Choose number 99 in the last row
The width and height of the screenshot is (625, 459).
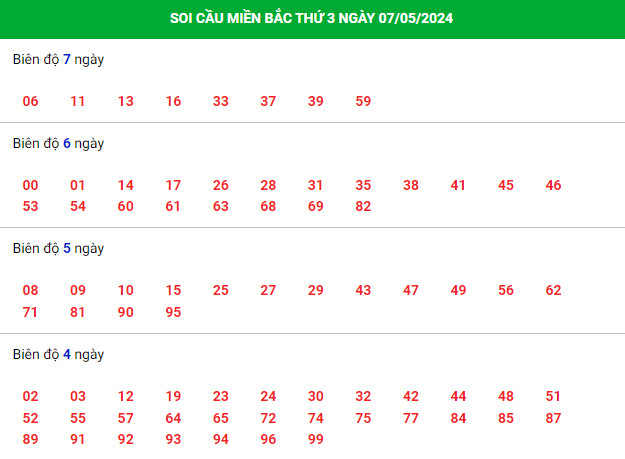(316, 439)
